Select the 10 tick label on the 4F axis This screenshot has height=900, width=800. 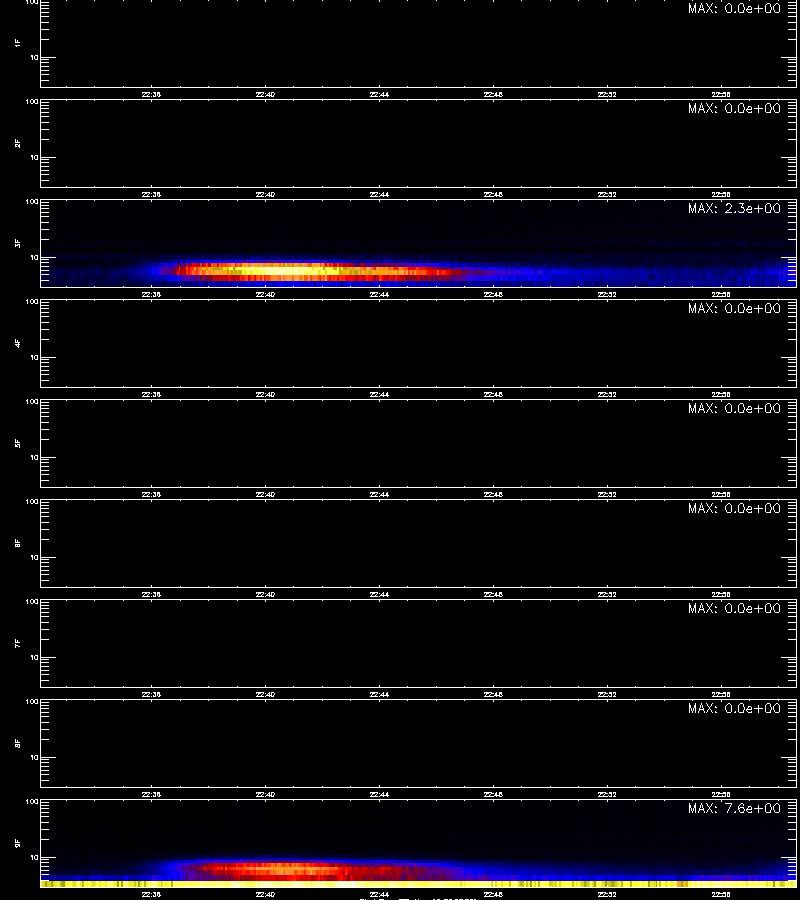point(34,358)
